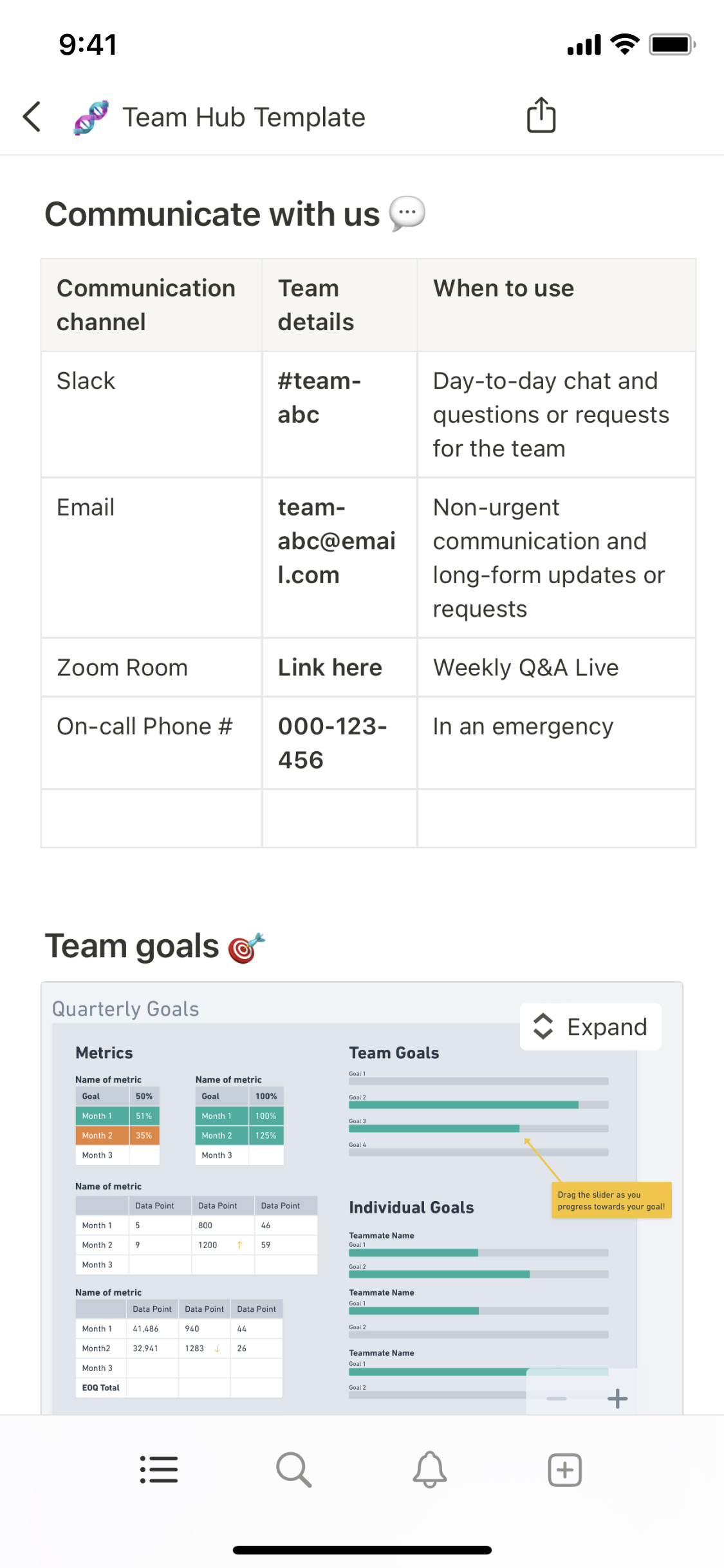Tap the back arrow
This screenshot has height=1568, width=724.
coord(32,117)
